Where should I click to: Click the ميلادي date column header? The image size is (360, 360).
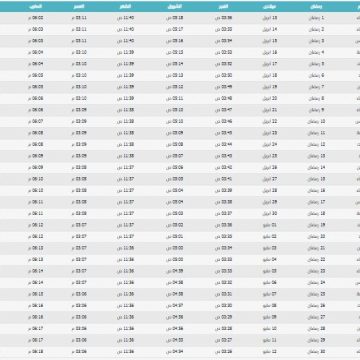[270, 7]
